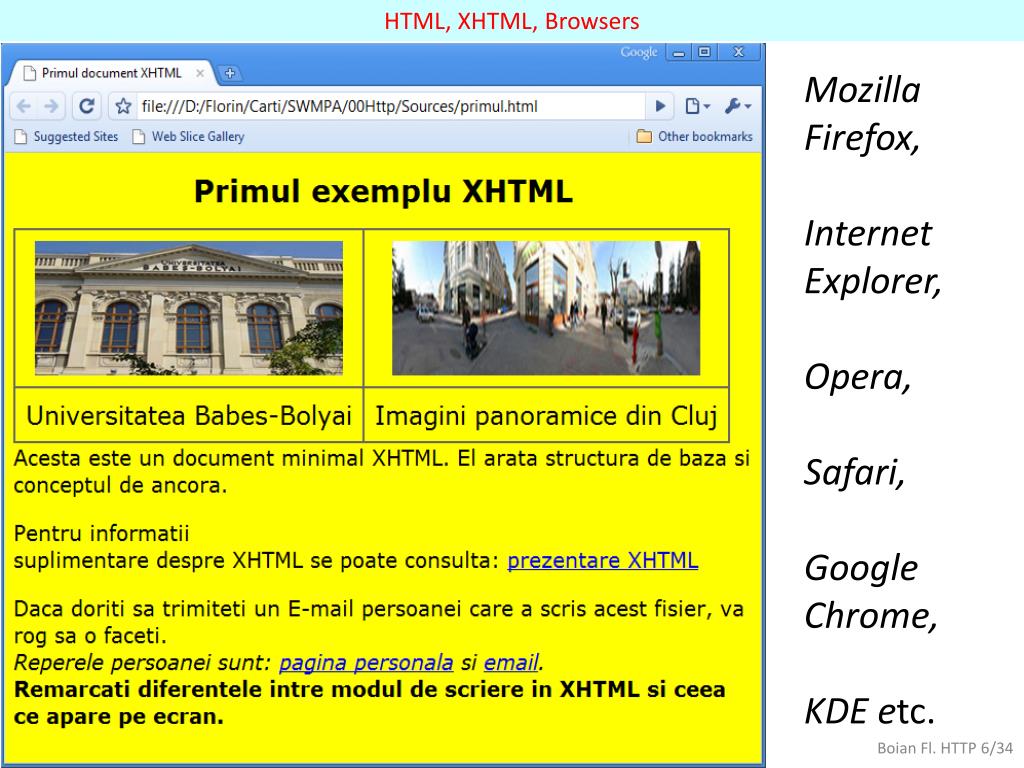The width and height of the screenshot is (1024, 768).
Task: Click the 'prezentare XHTML' link
Action: [602, 560]
